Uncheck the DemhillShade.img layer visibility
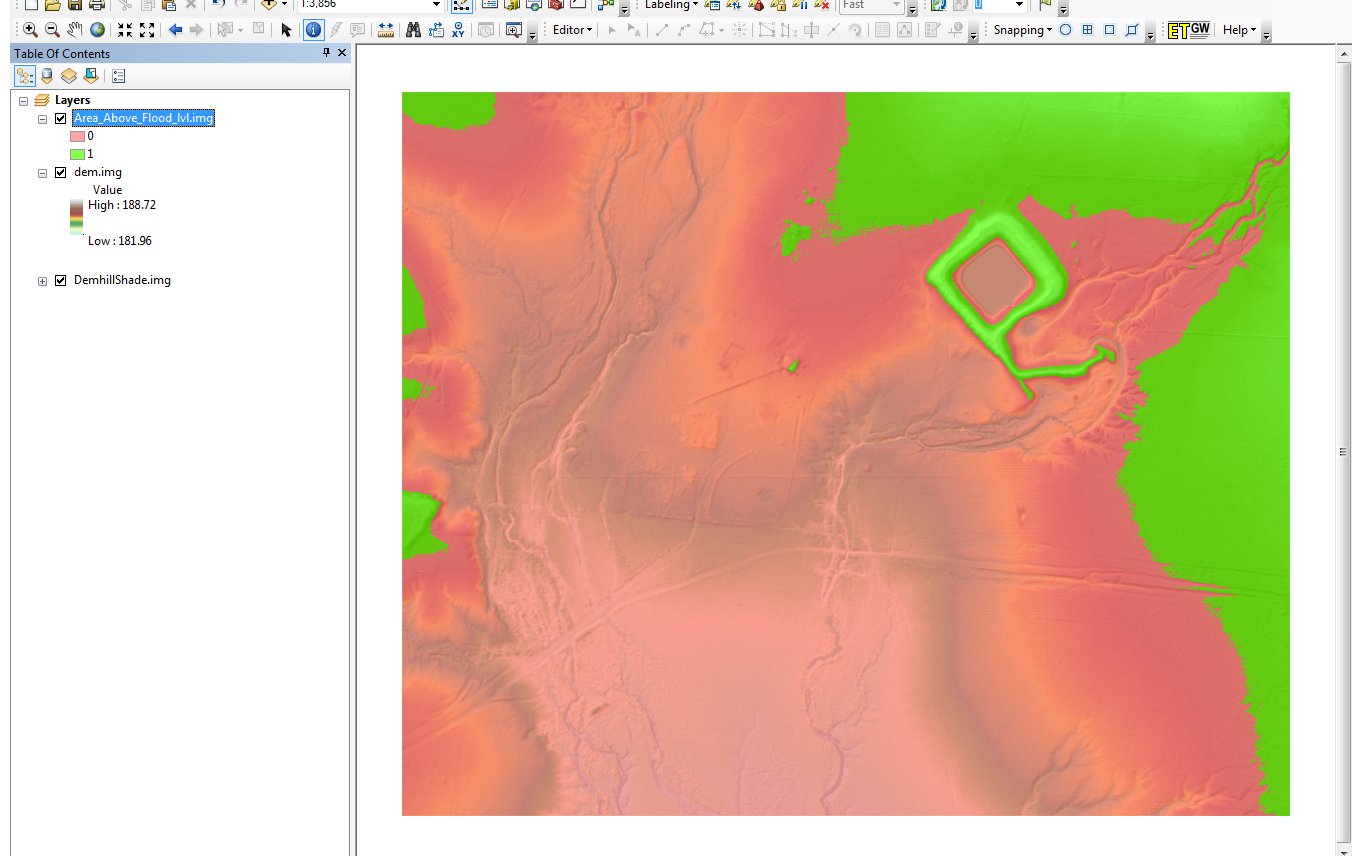The height and width of the screenshot is (856, 1352). [x=60, y=280]
